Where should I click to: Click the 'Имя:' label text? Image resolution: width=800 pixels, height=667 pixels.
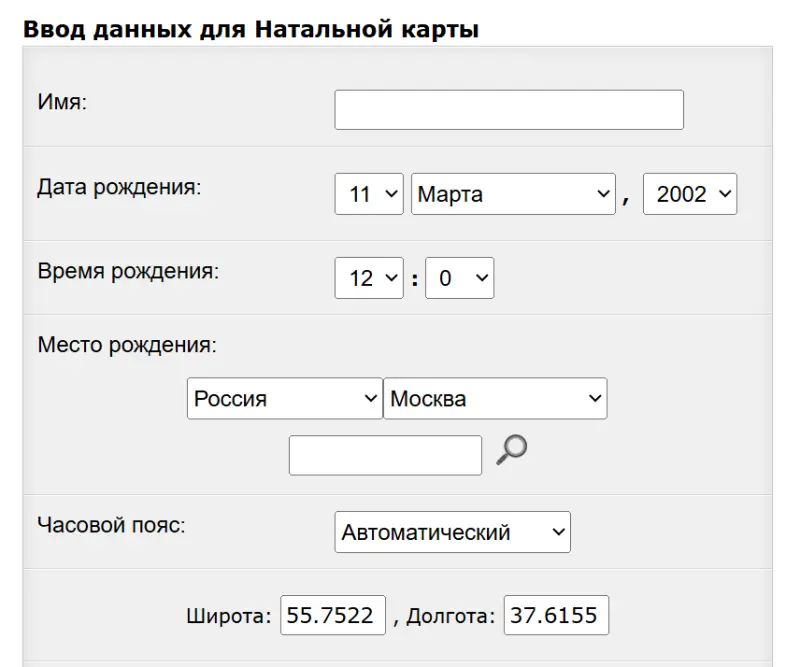63,102
